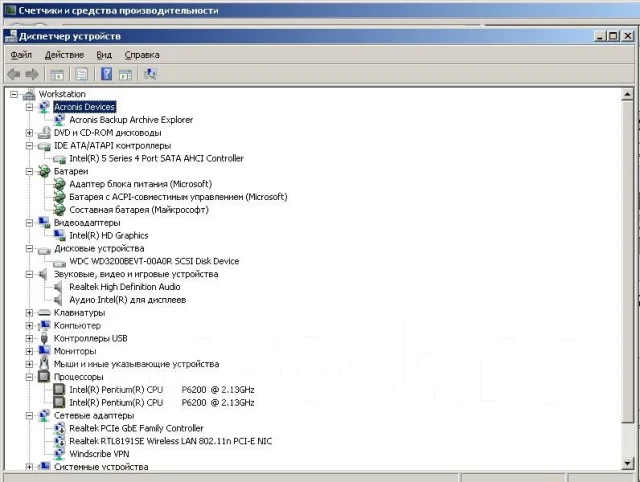Click the action pane toolbar icon
This screenshot has width=640, height=482.
click(x=125, y=75)
